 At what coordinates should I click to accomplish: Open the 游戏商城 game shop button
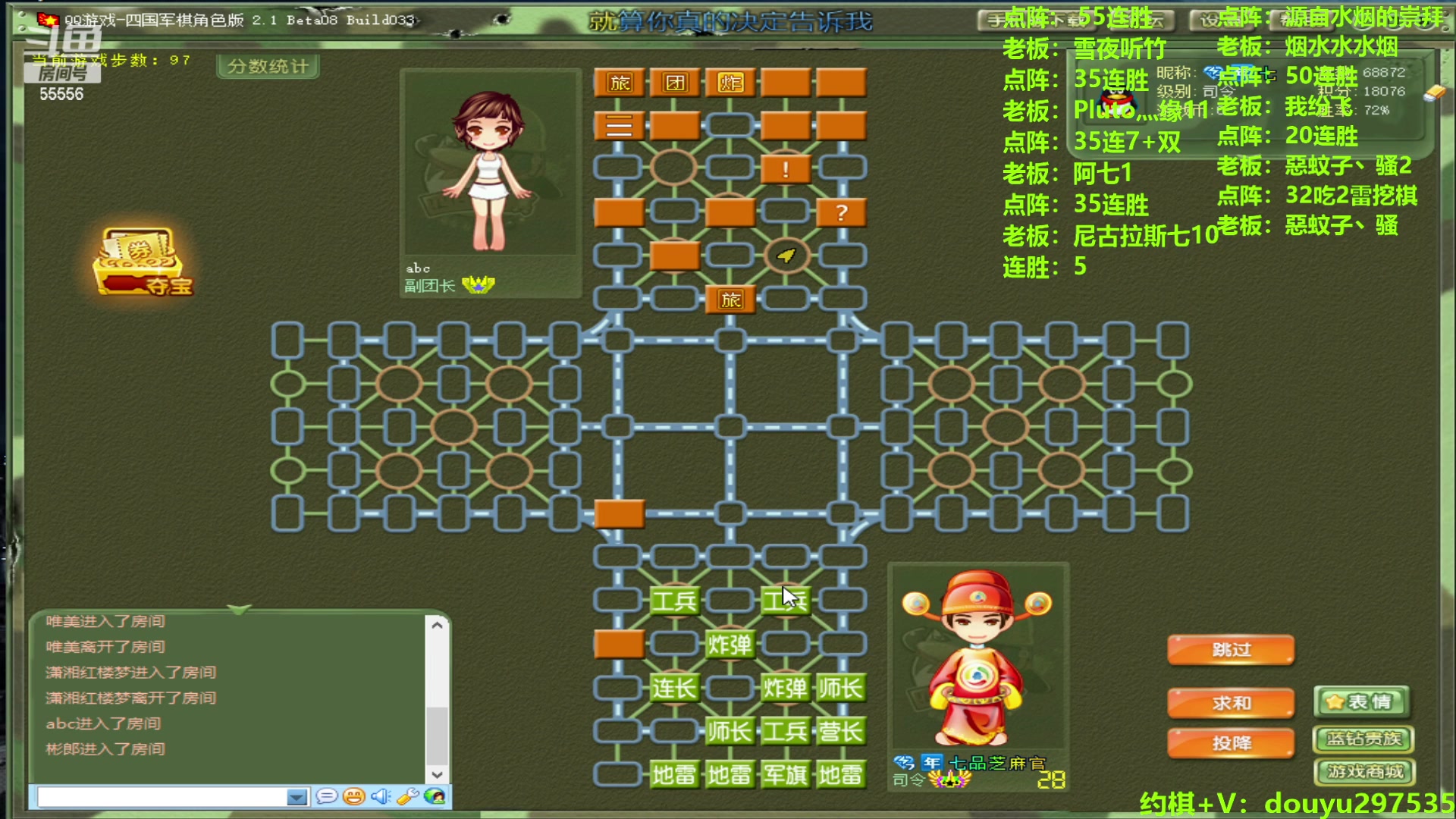(1363, 772)
